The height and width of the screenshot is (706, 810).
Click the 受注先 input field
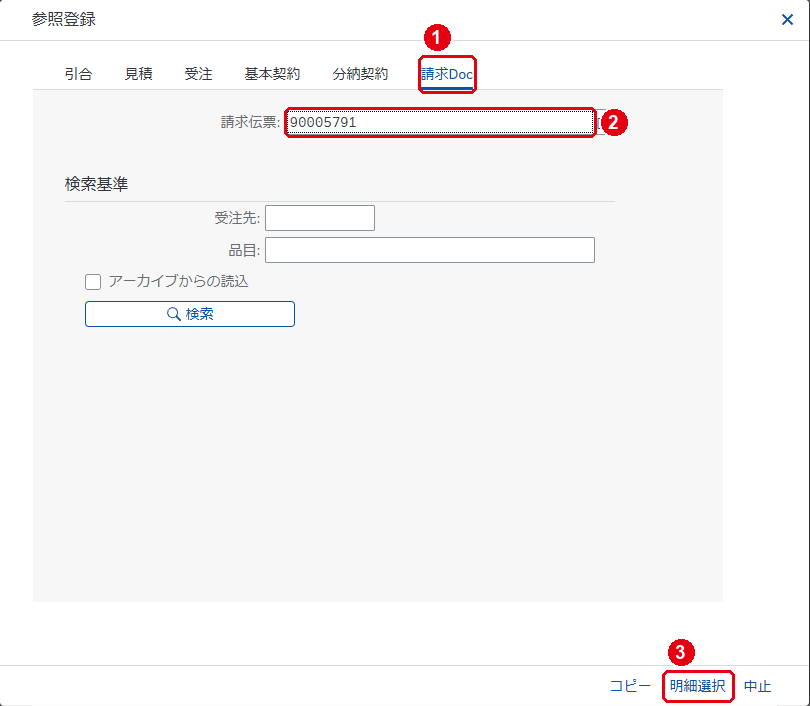click(320, 218)
